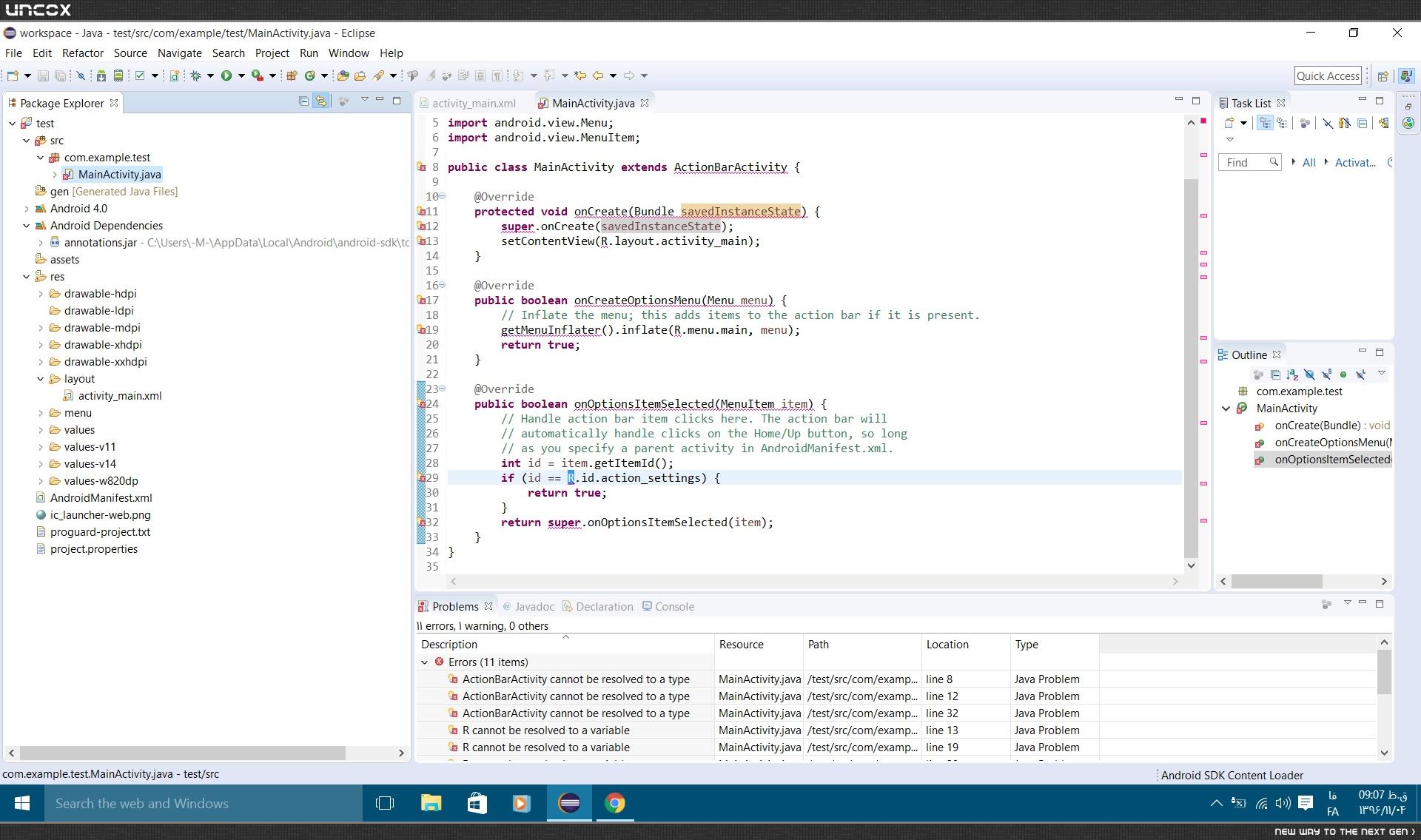Click the Debug bug icon
Viewport: 1421px width, 840px height.
[195, 75]
